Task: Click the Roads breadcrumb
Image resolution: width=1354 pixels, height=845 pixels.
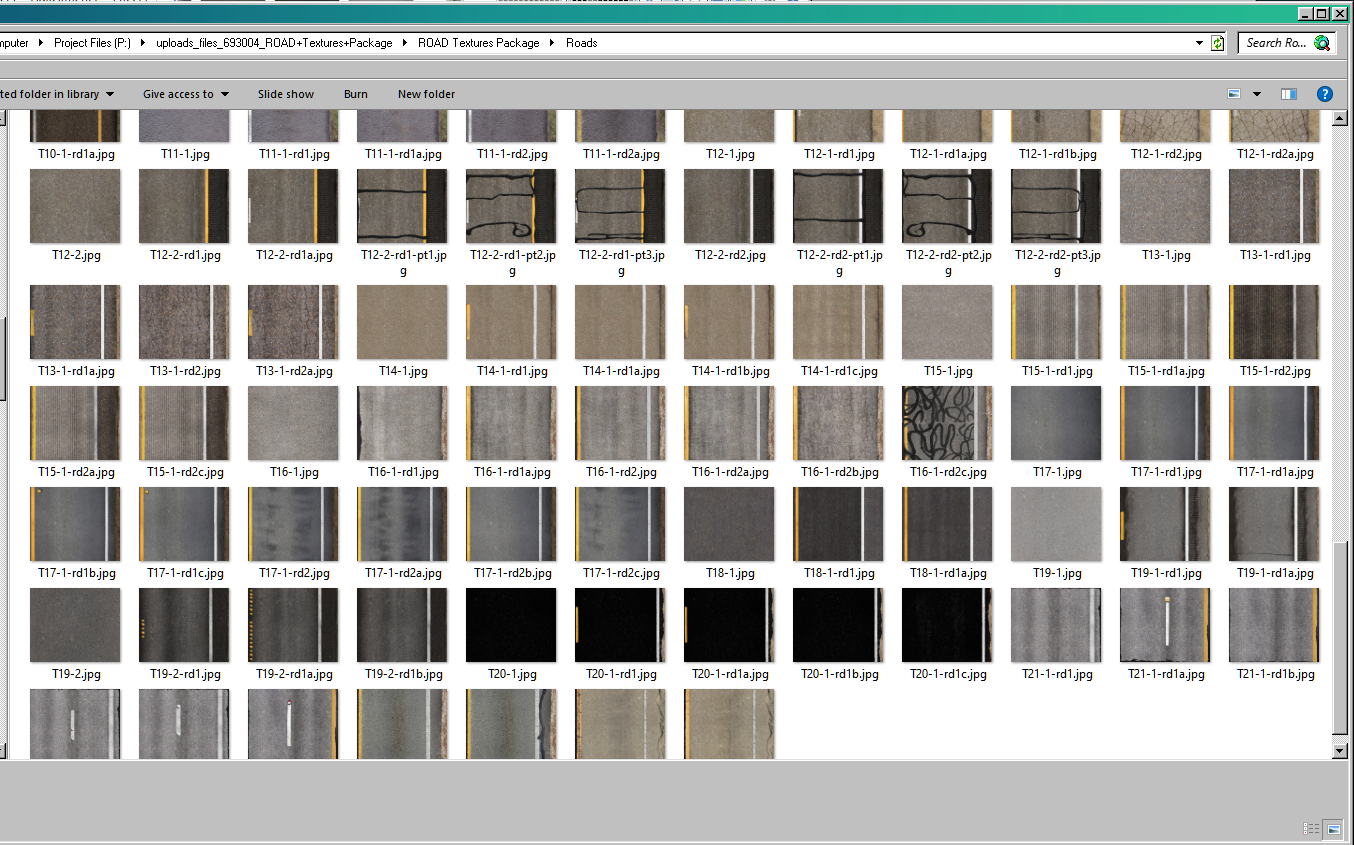Action: point(582,43)
